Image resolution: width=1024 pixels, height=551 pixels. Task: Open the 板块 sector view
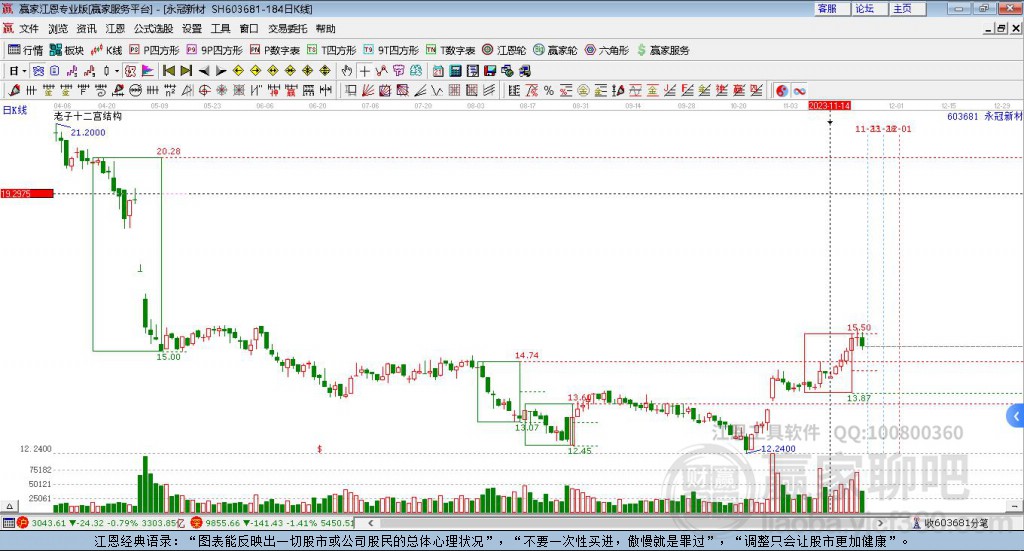(x=67, y=50)
